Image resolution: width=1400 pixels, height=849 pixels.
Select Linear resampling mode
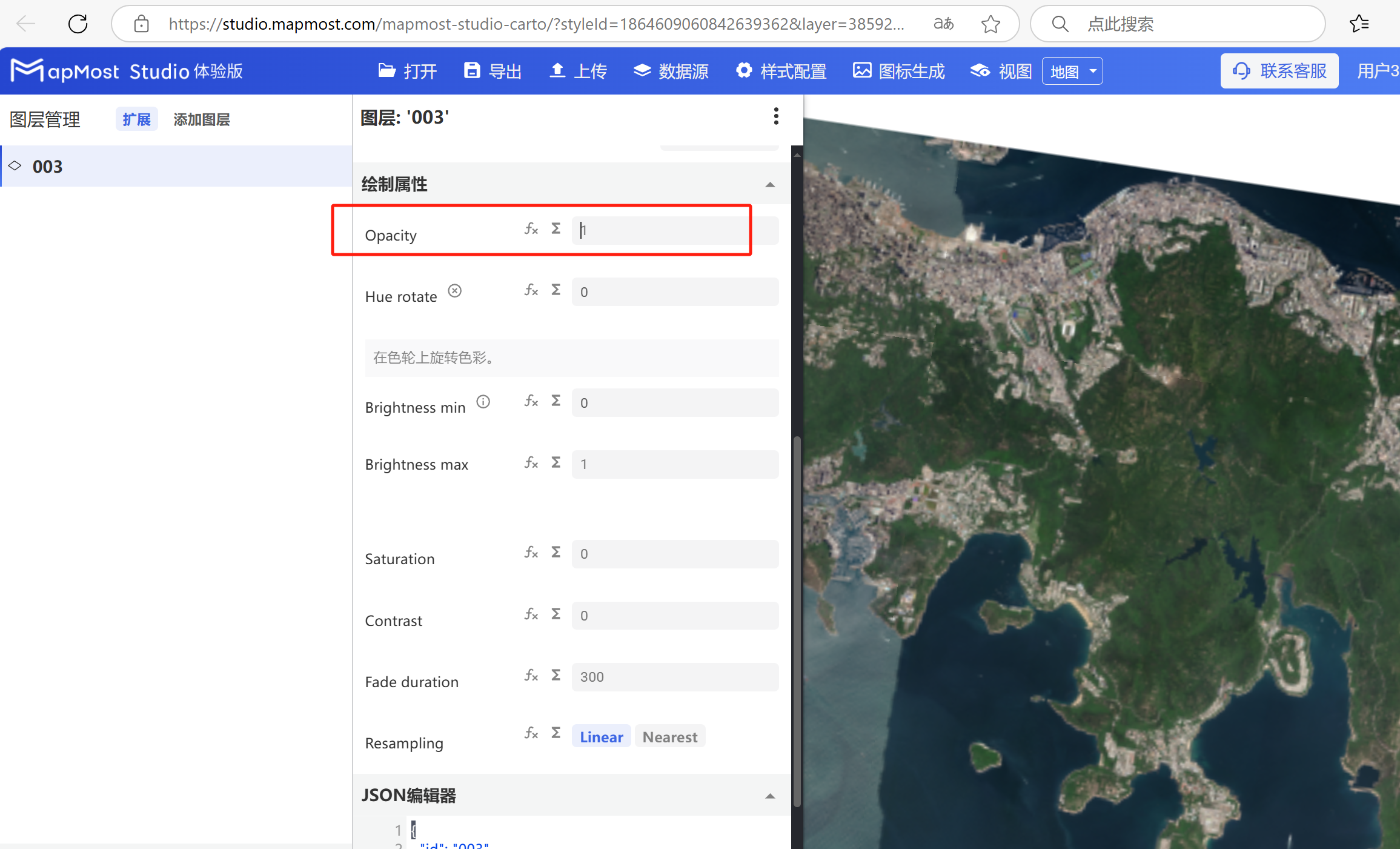(x=600, y=736)
